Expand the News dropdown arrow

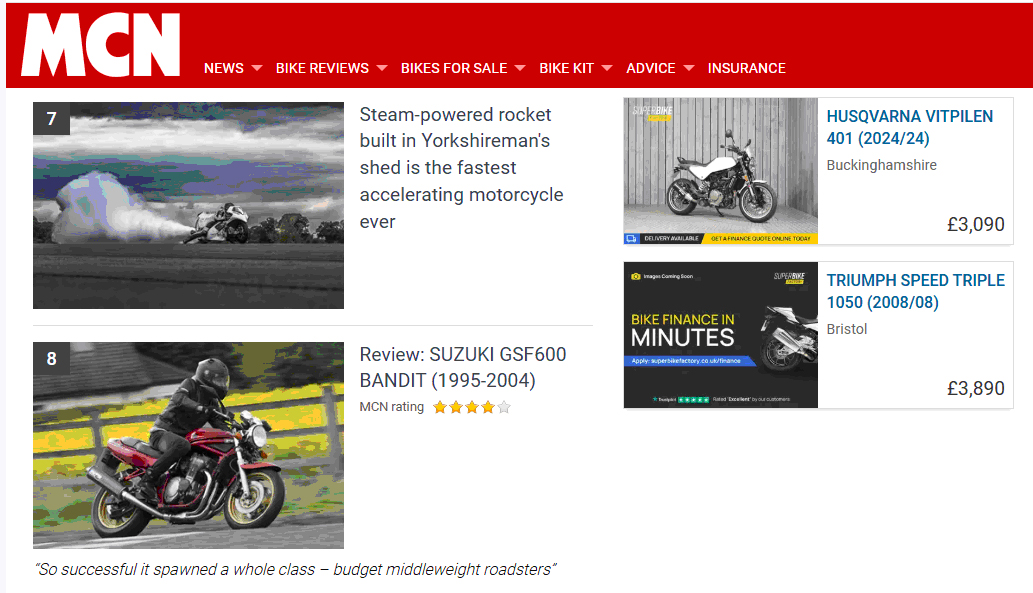(257, 68)
